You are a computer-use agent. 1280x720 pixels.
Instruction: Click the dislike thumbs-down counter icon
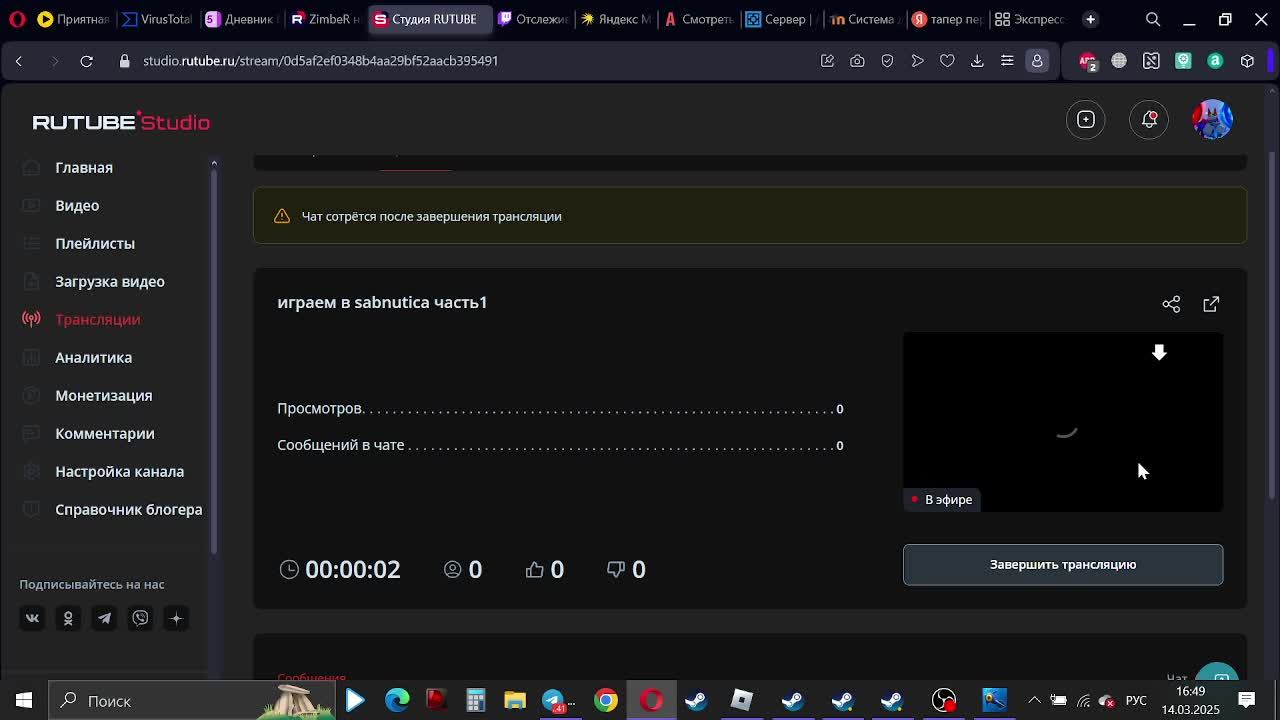[616, 569]
